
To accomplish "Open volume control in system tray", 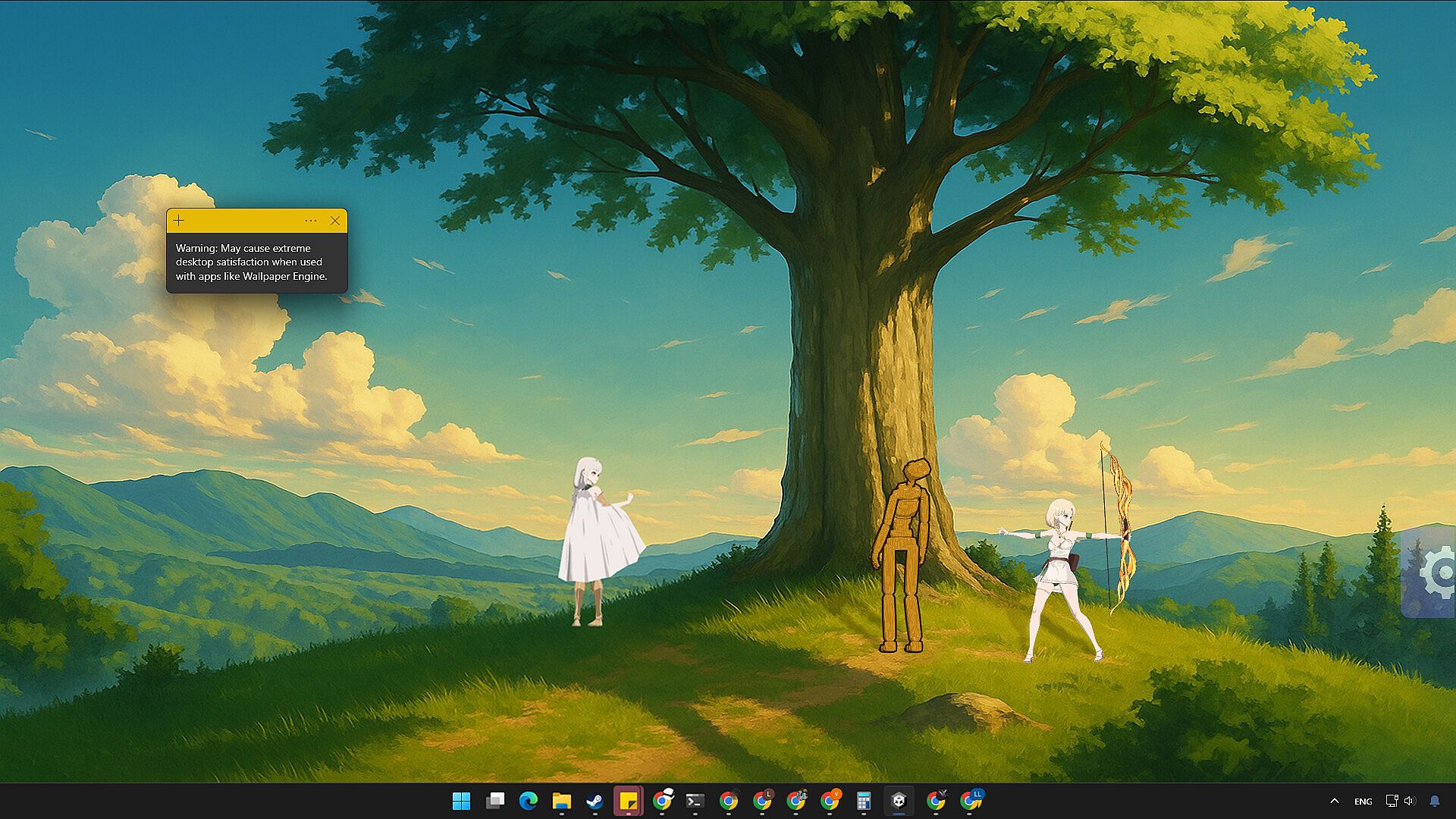I will 1410,801.
